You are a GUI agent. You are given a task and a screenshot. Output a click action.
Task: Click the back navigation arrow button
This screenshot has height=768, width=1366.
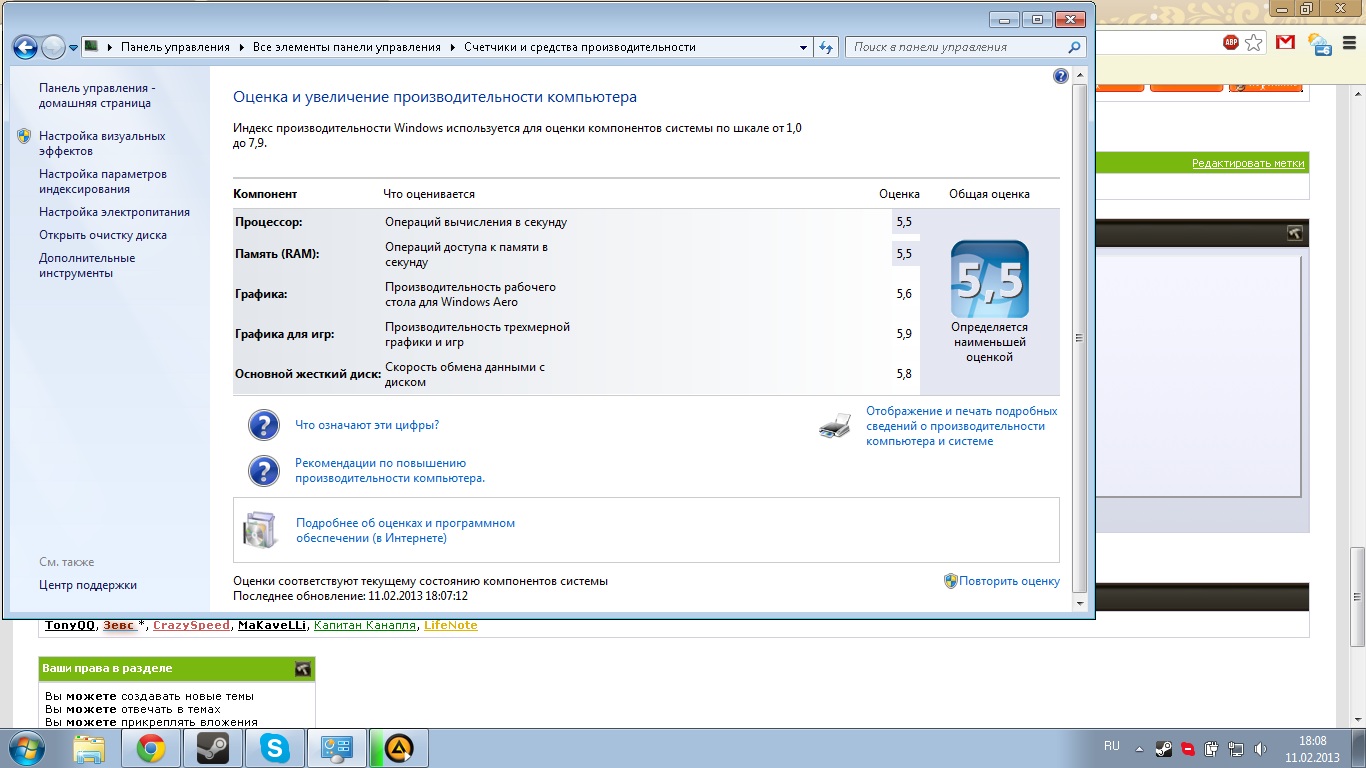pos(25,47)
